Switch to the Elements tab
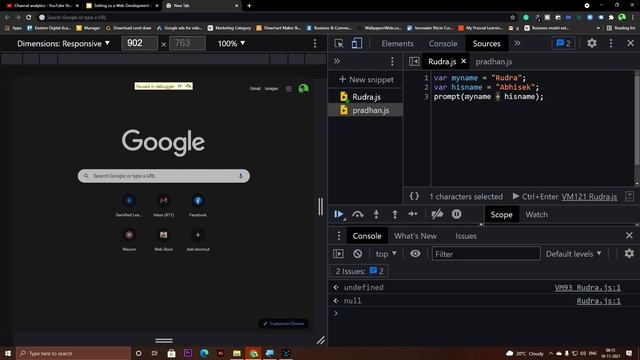The image size is (640, 360). [x=397, y=44]
